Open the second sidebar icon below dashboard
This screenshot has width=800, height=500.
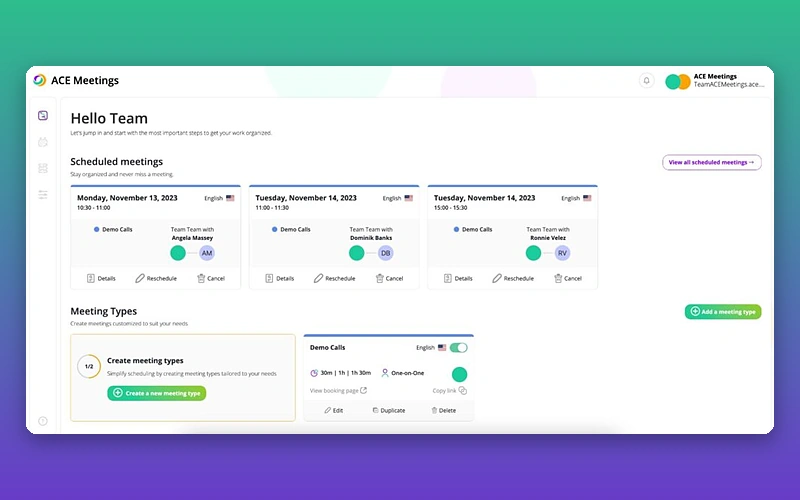point(43,142)
